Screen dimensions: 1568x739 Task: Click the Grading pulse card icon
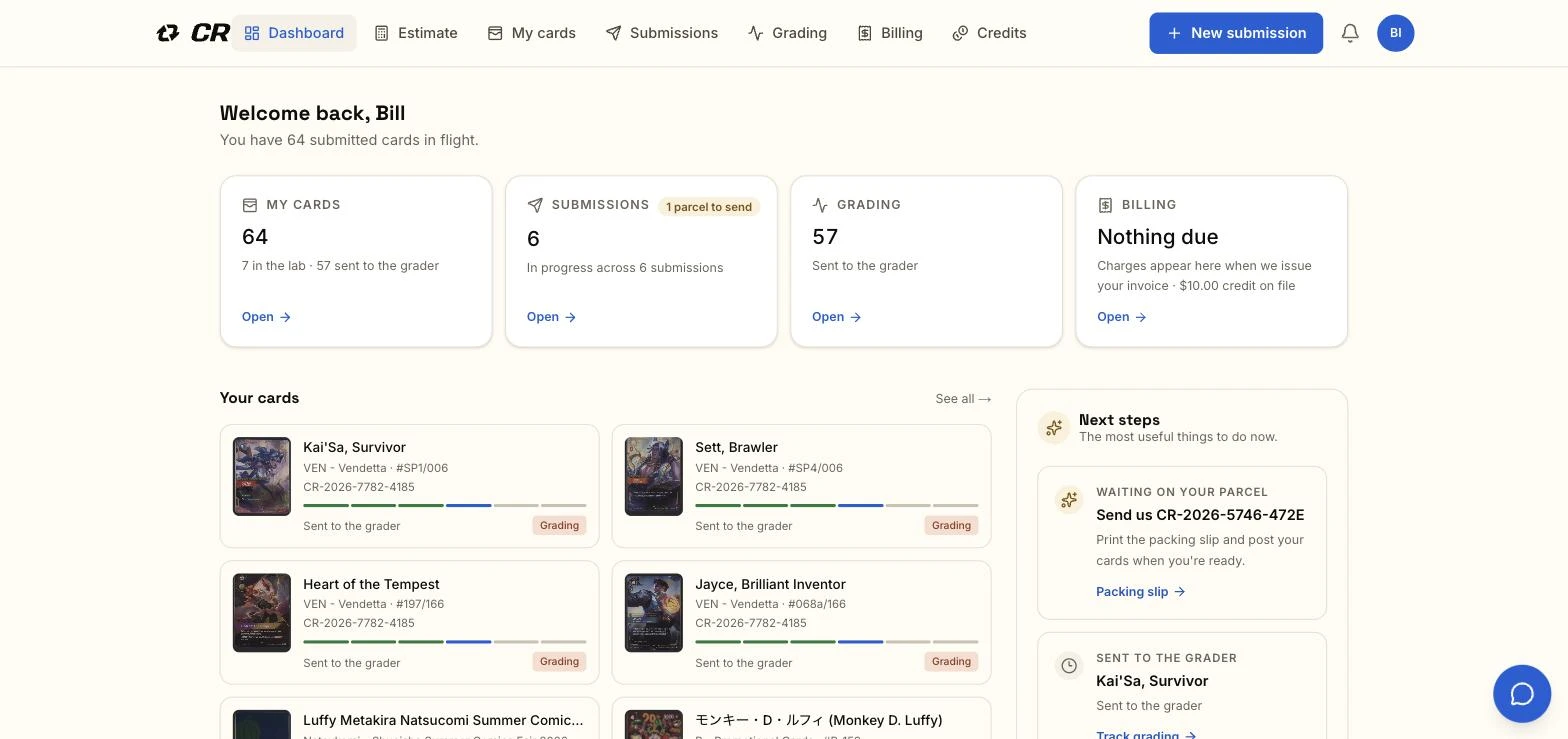(820, 205)
